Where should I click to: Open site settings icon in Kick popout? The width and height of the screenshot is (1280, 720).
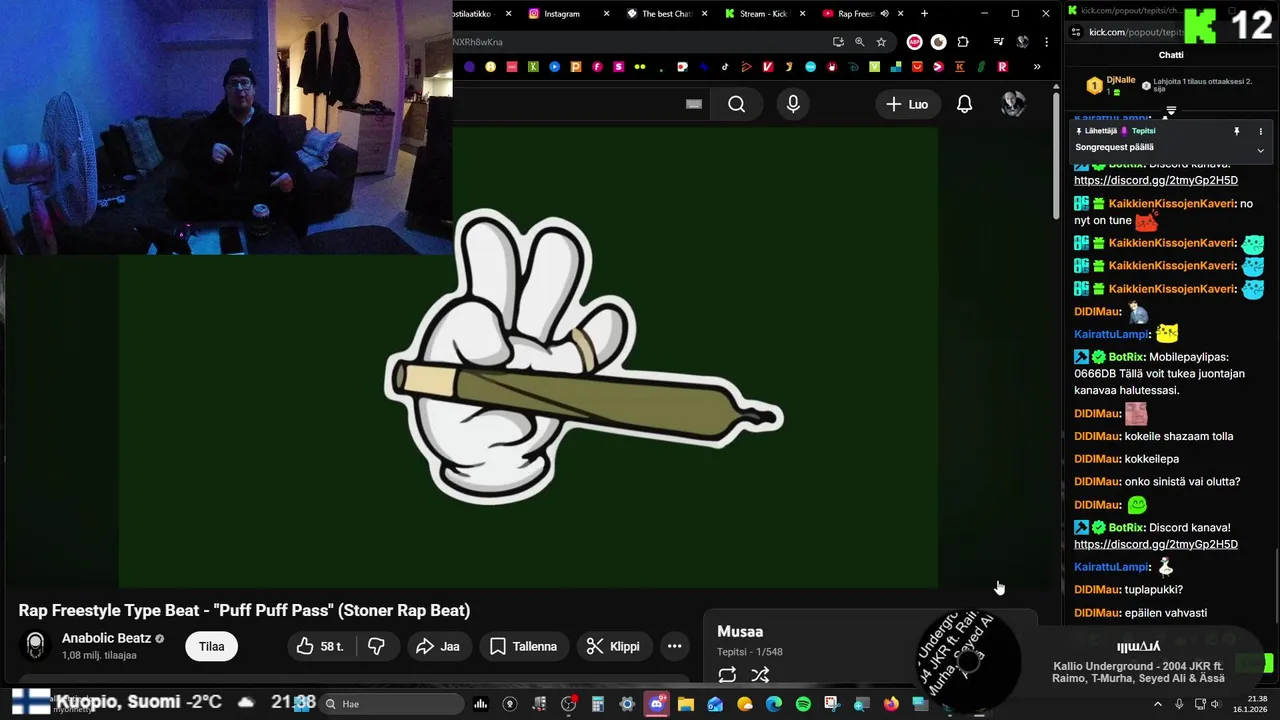click(1074, 32)
